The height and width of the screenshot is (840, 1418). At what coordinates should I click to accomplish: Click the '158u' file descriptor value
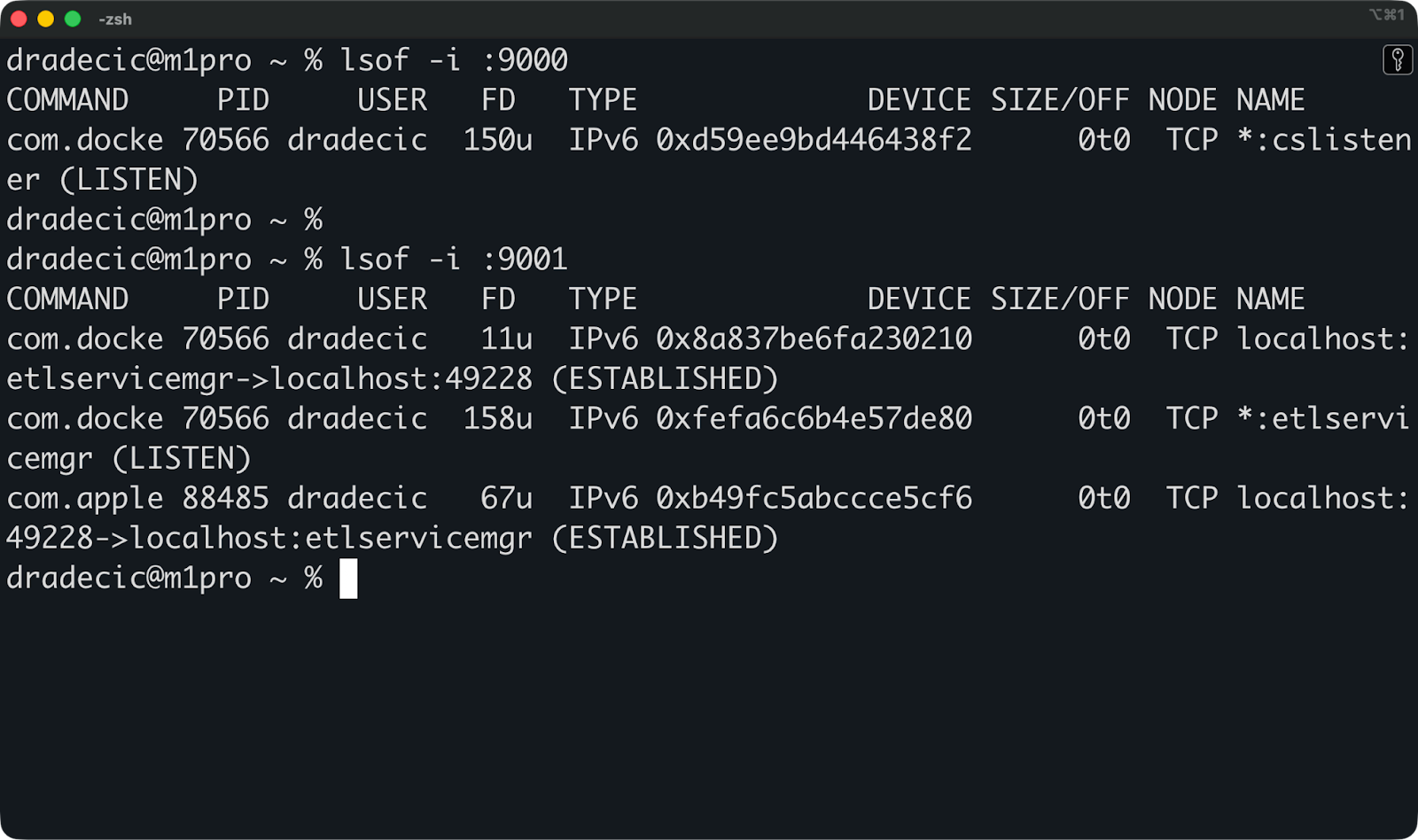point(497,418)
